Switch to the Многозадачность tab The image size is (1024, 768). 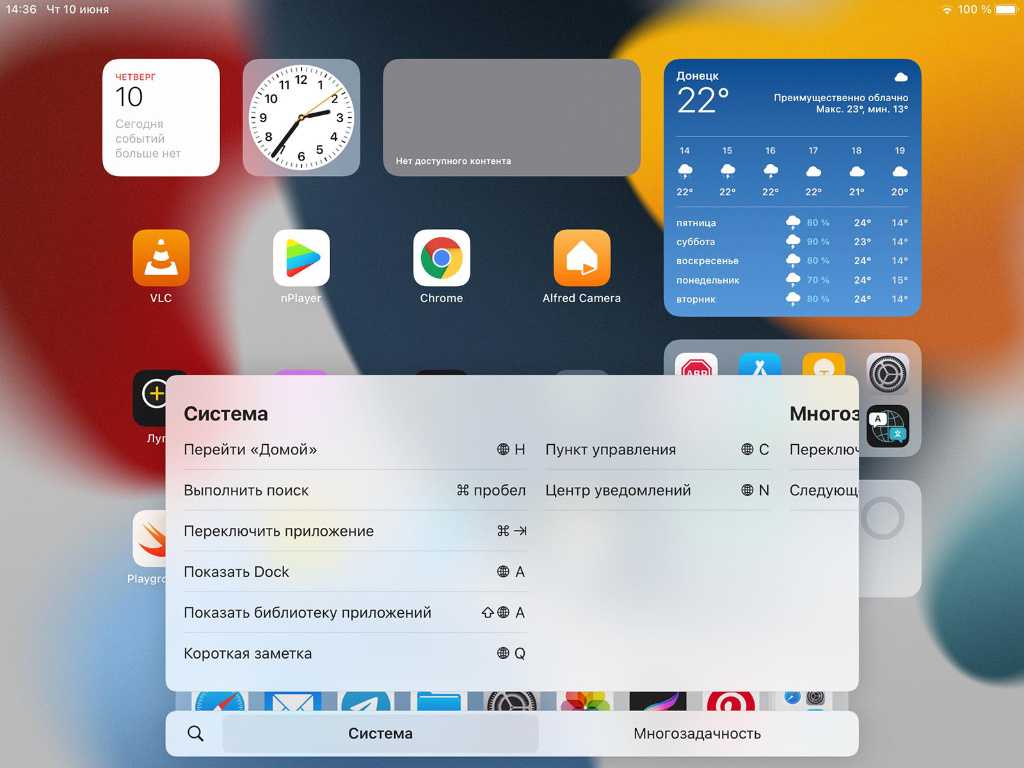pos(697,734)
